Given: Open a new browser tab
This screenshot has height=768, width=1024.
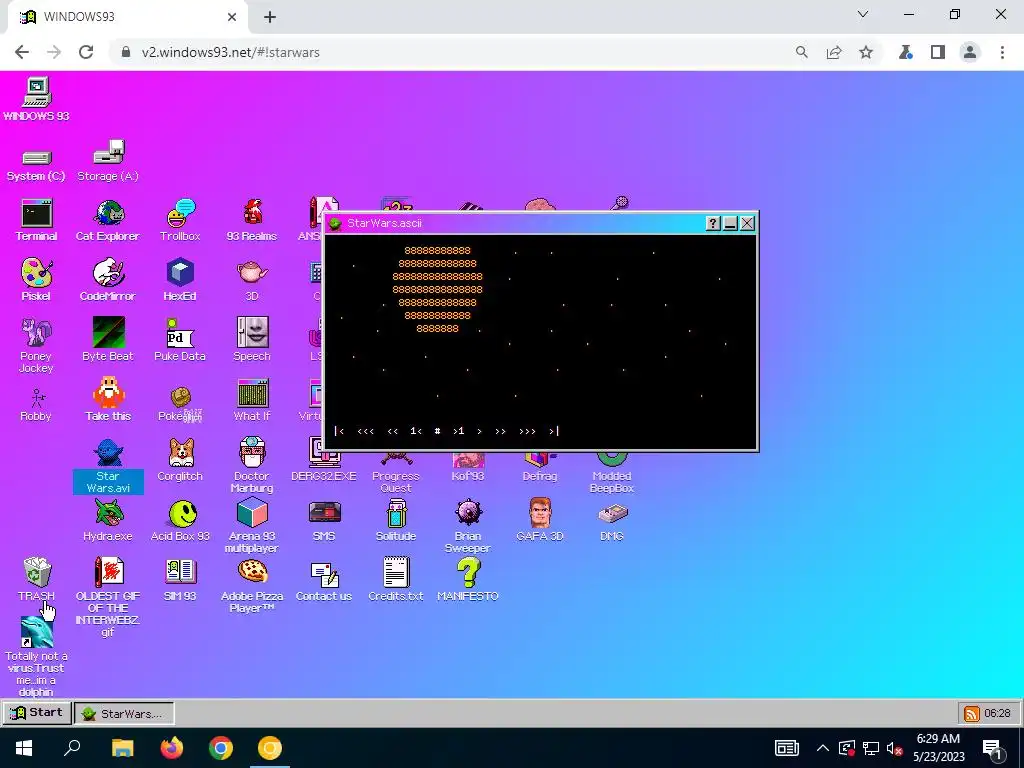Looking at the screenshot, I should click(x=270, y=17).
